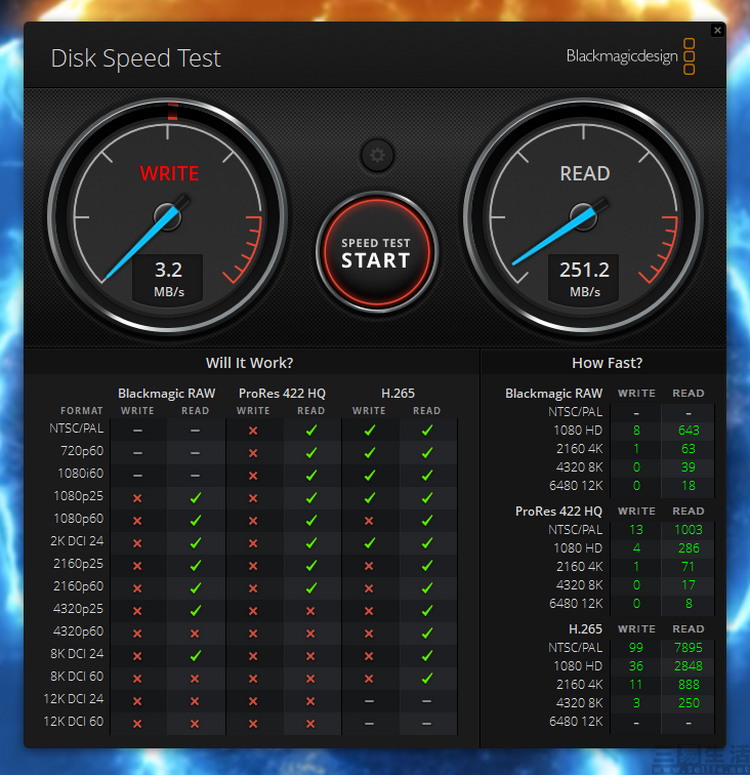Click H.265 read checkmark for 720p60

tap(427, 453)
